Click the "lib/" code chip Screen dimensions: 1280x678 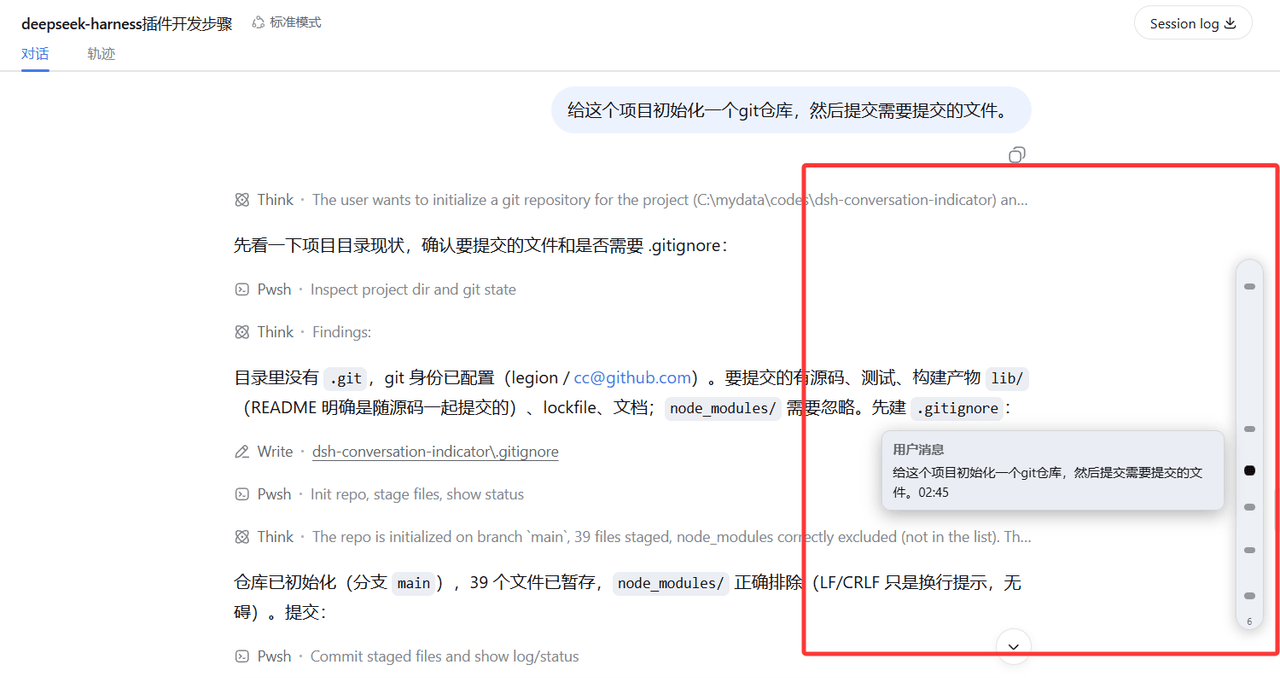pyautogui.click(x=1006, y=378)
